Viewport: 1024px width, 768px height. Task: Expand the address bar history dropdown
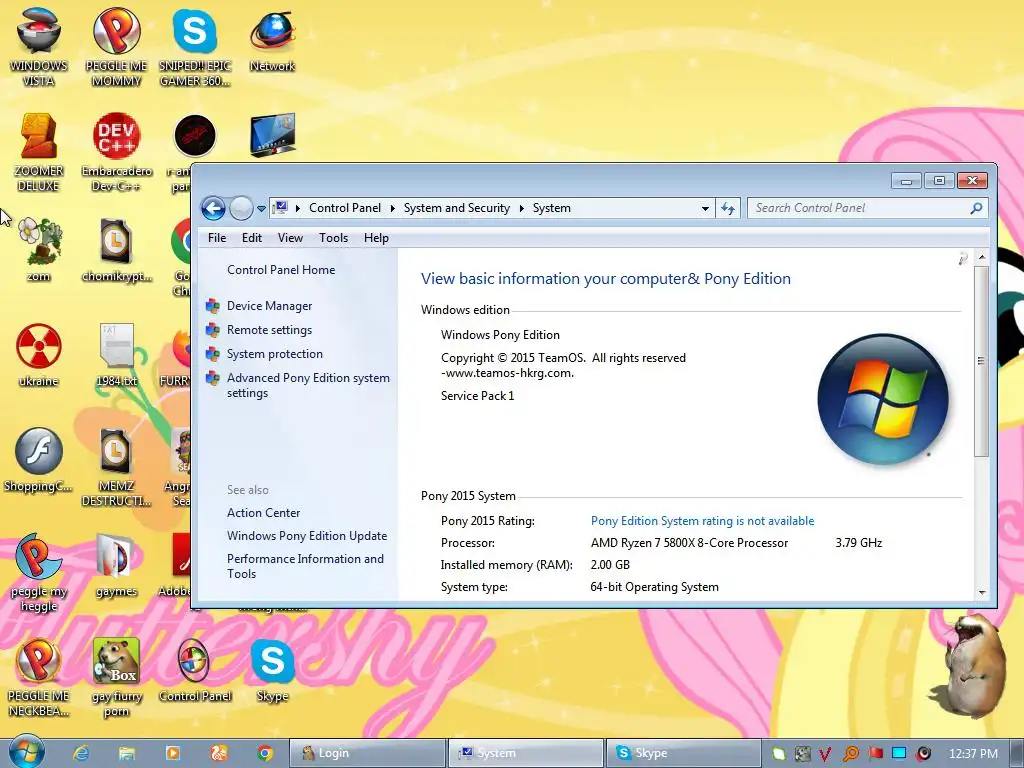pos(705,208)
